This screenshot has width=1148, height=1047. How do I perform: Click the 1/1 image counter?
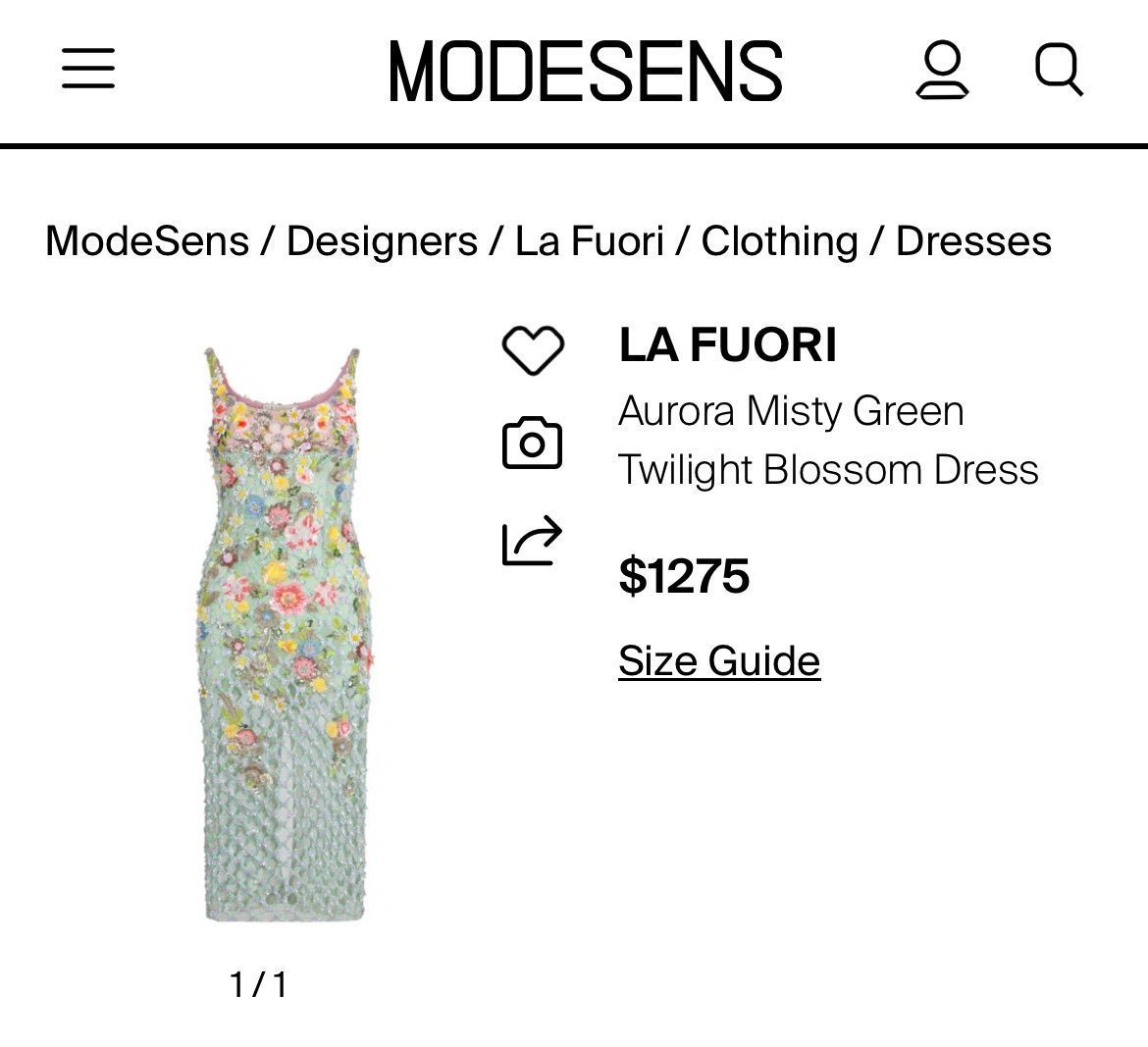click(259, 983)
